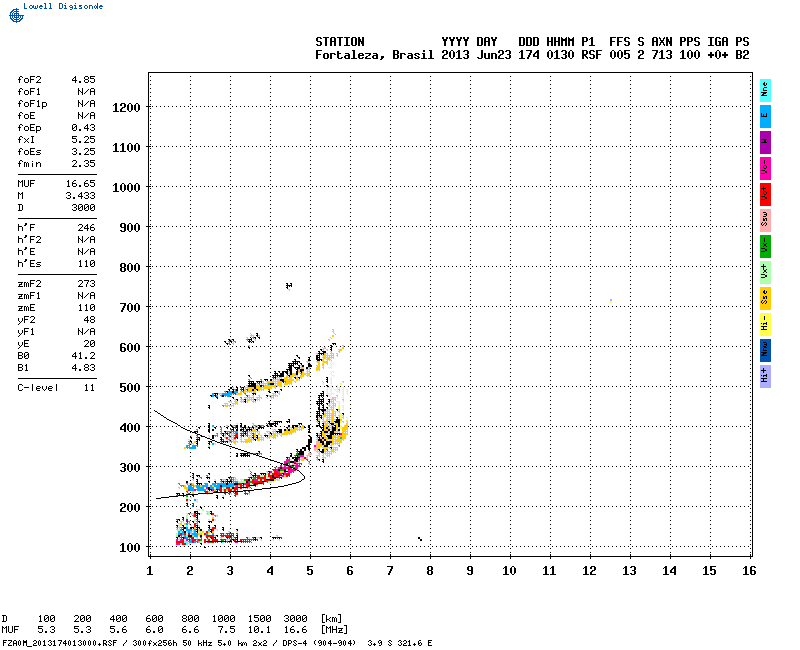This screenshot has height=650, width=800.
Task: Choose the dark green Vx- legend swatch
Action: pyautogui.click(x=765, y=246)
